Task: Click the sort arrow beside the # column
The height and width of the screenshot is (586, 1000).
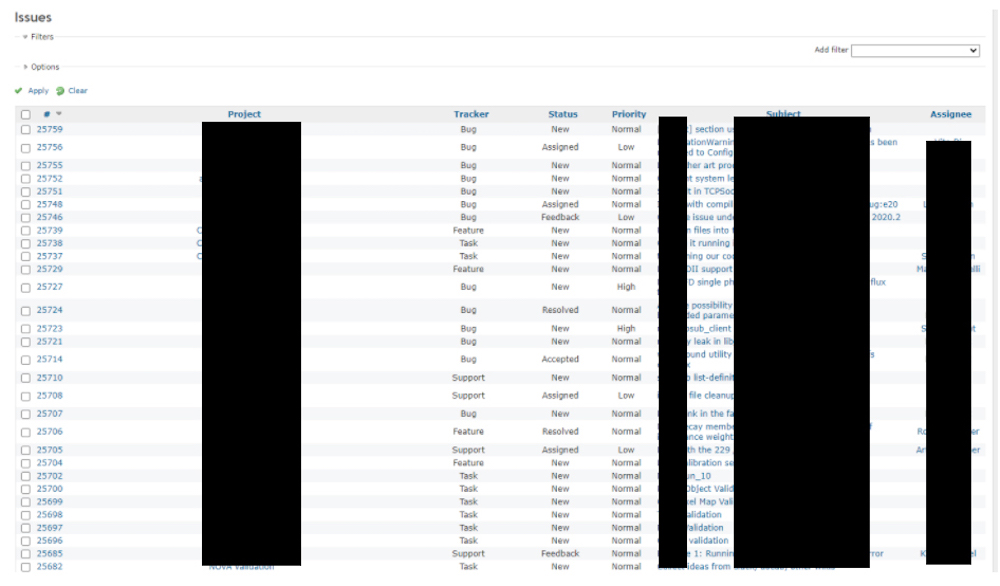Action: pyautogui.click(x=58, y=115)
